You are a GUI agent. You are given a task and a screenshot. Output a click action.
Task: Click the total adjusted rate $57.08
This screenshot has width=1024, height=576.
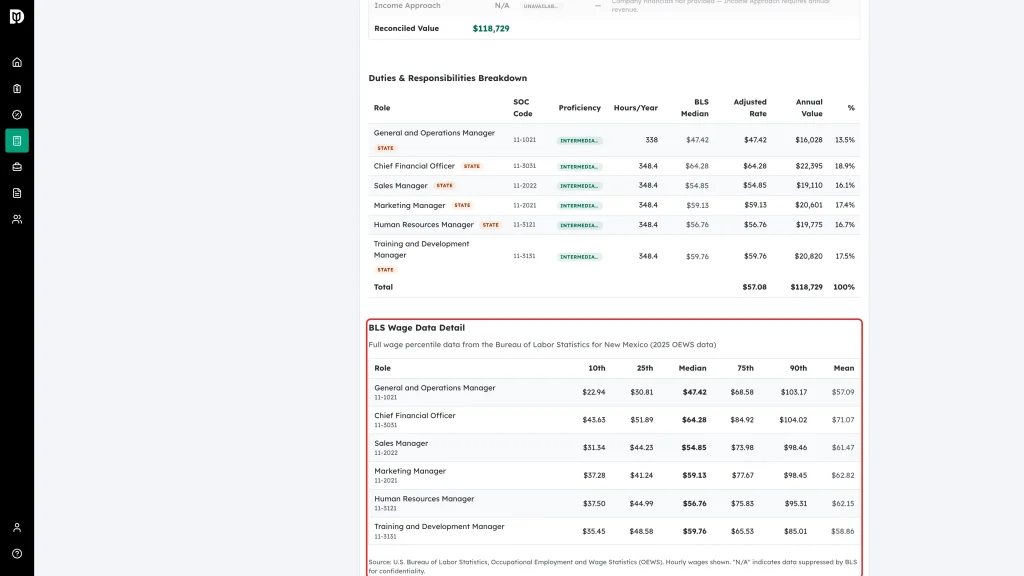754,287
